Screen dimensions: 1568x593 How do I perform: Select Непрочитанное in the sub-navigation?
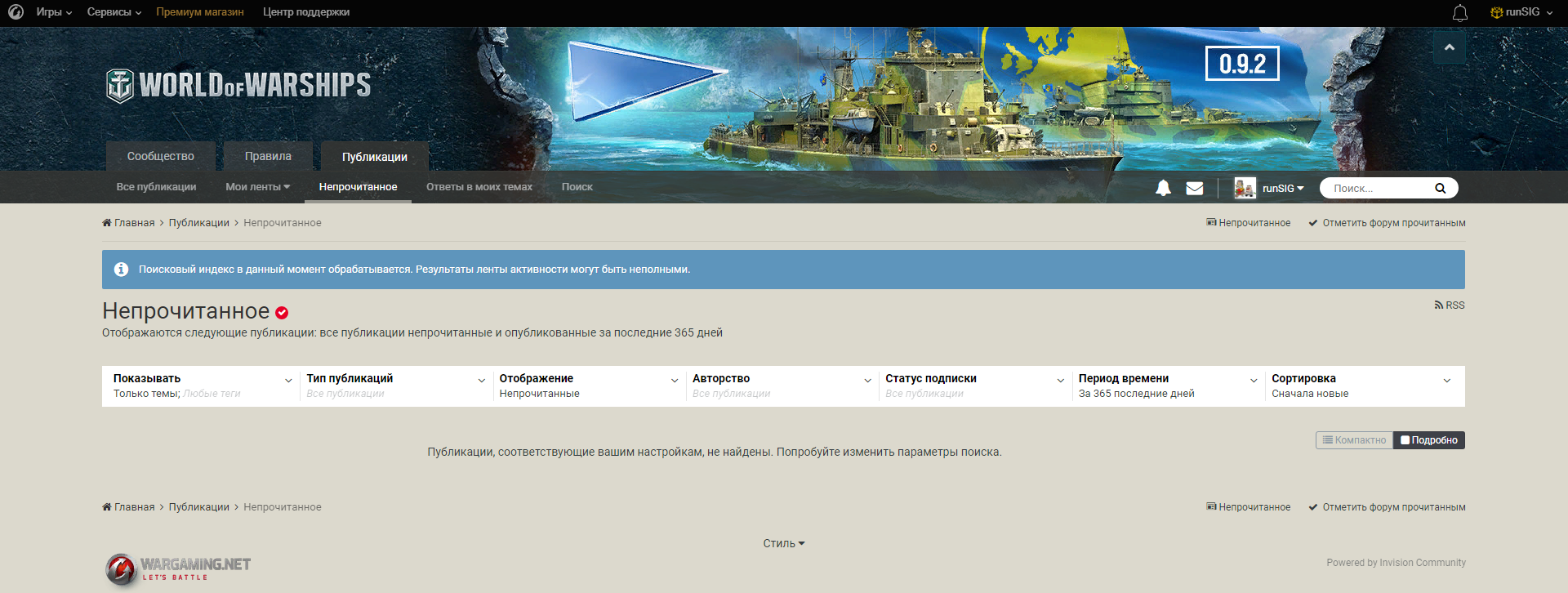pos(358,187)
